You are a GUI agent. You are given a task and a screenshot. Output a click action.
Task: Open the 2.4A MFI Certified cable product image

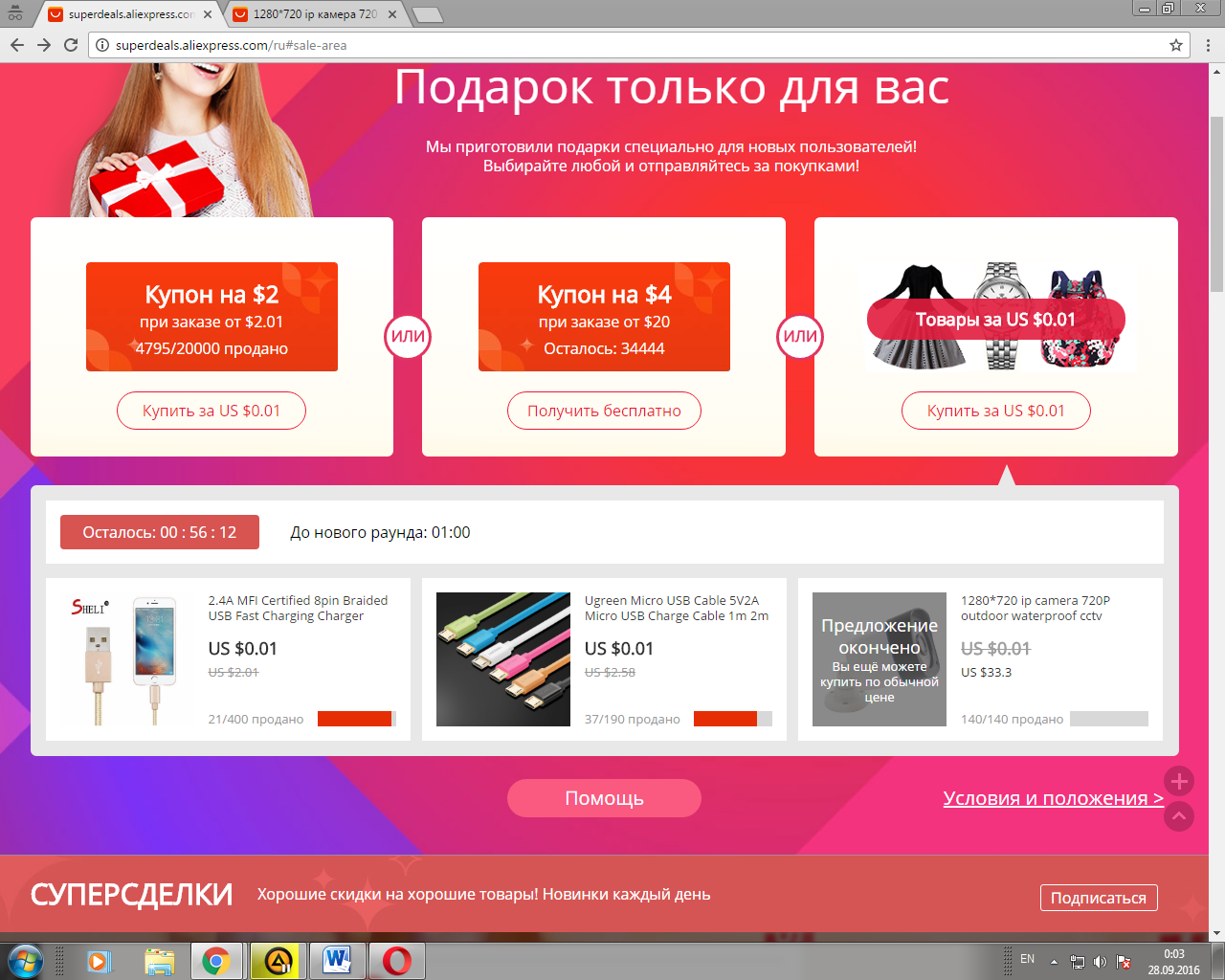point(126,659)
